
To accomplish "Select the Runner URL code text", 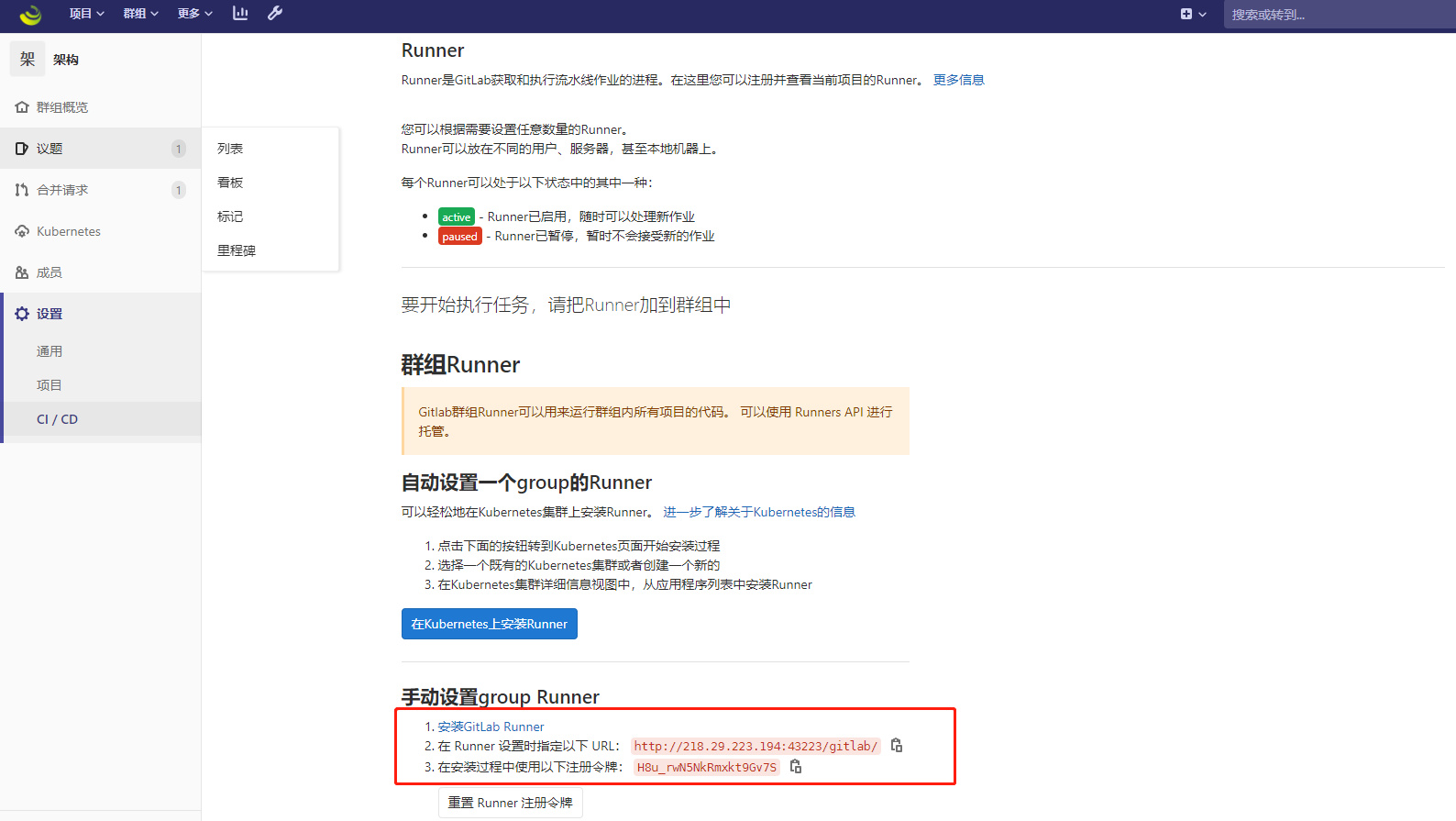I will tap(756, 747).
